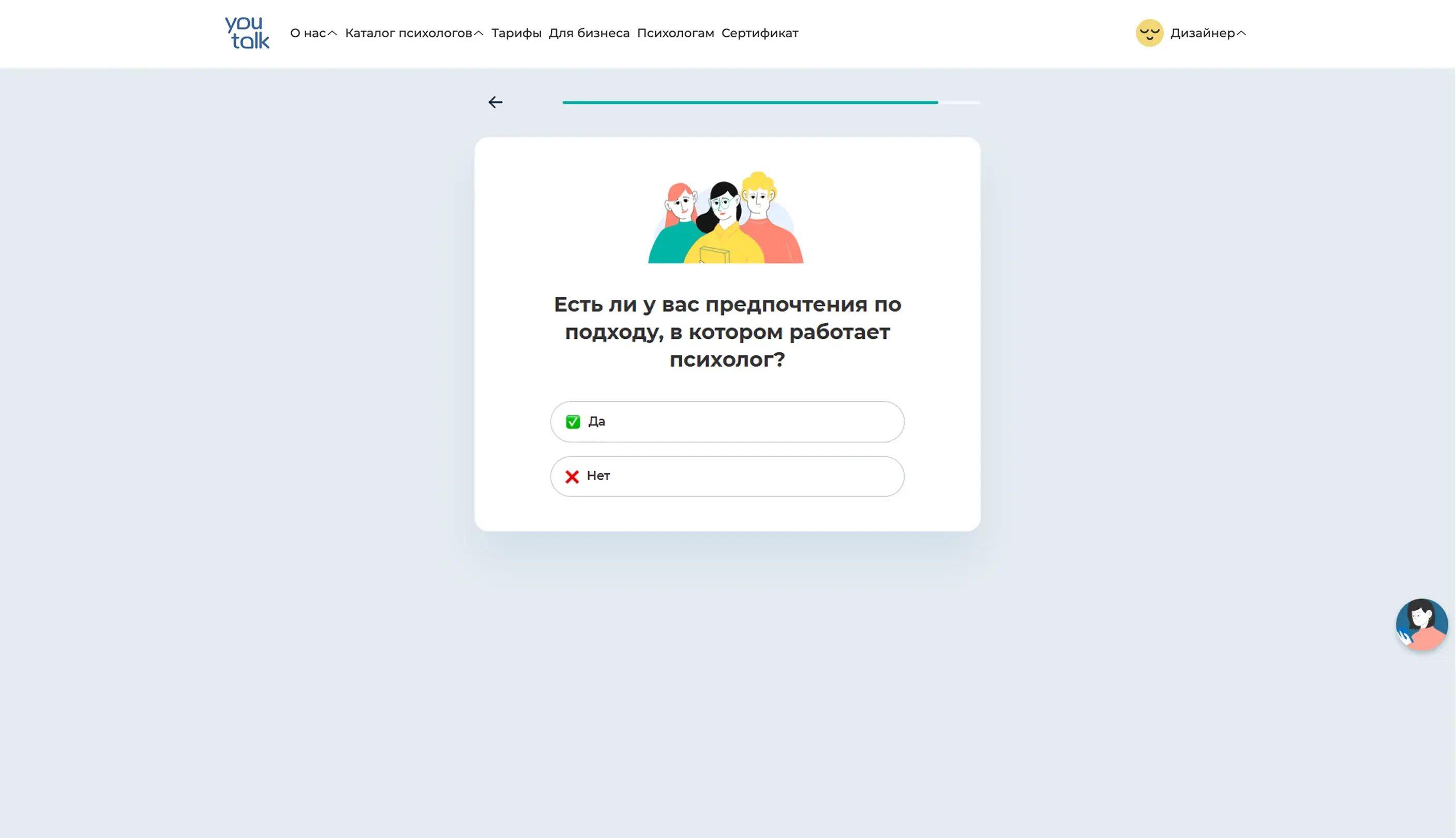Viewport: 1456px width, 838px height.
Task: Select the Да answer option
Action: [727, 422]
